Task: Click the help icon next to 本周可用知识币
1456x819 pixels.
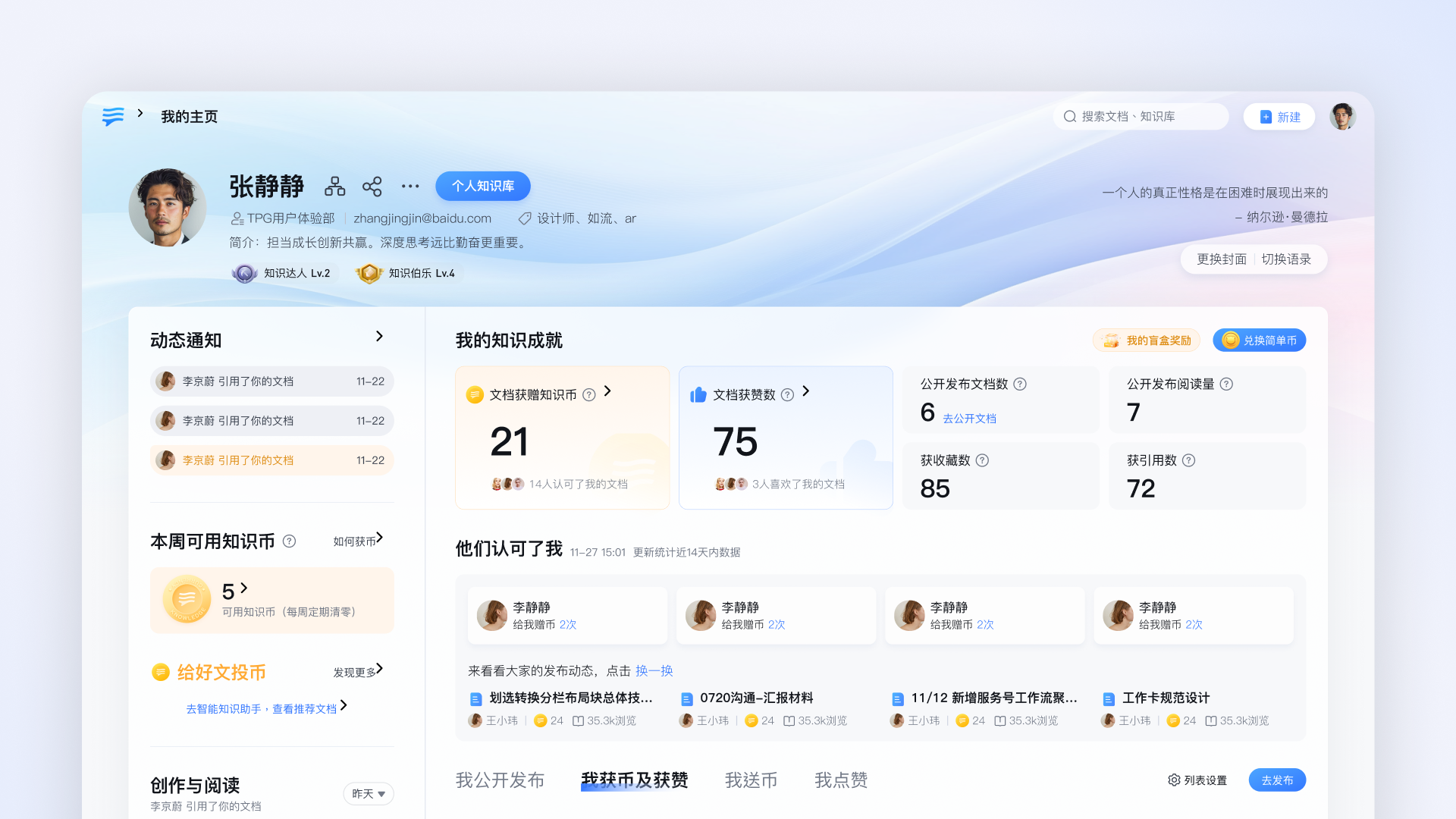Action: pyautogui.click(x=289, y=541)
